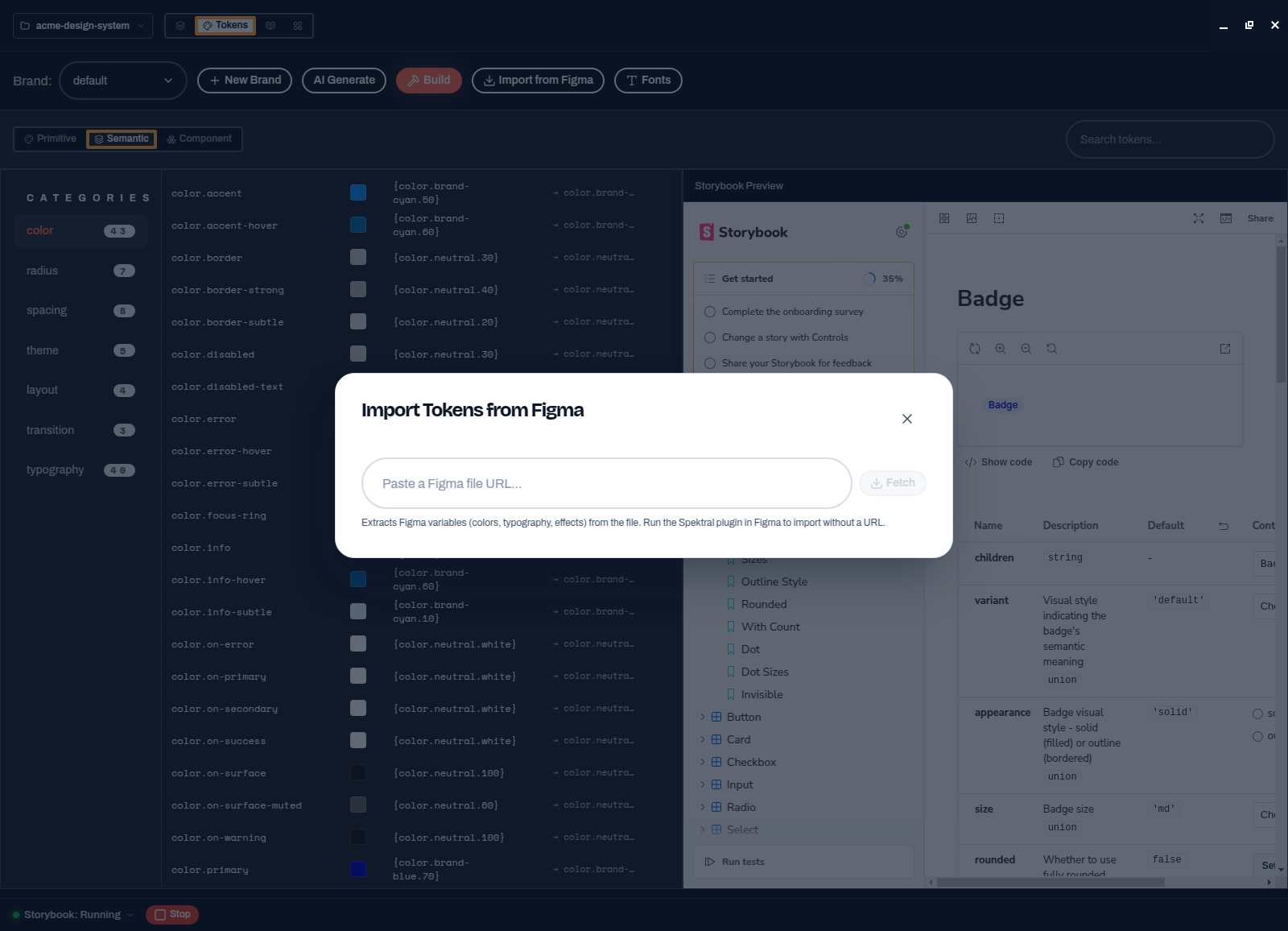The image size is (1288, 931).
Task: Click the open book icon in top toolbar
Action: coord(270,26)
